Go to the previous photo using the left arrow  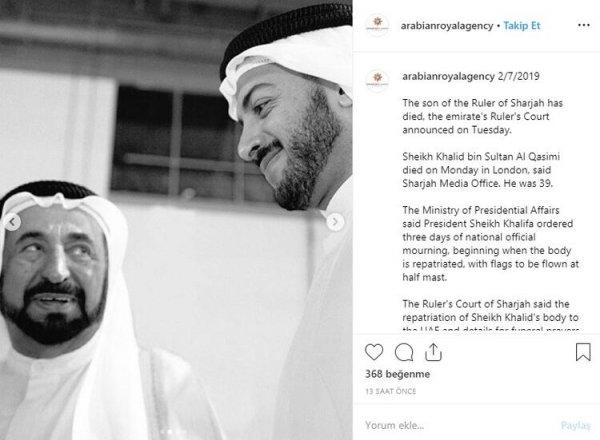coord(14,222)
